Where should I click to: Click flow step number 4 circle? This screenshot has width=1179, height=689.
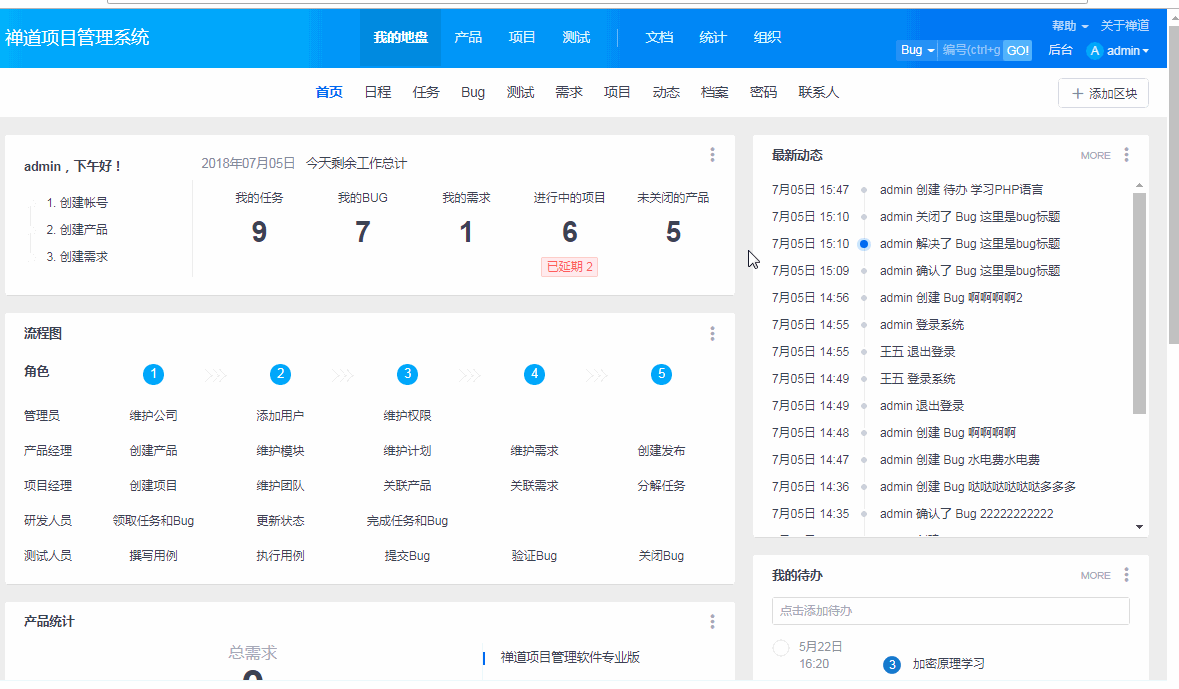click(535, 374)
